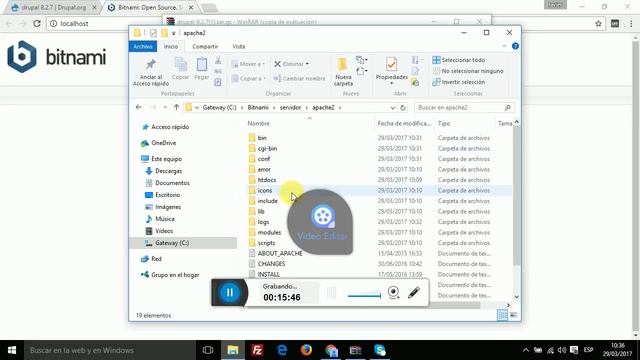Click servidor in the address breadcrumb
Screen dimensions: 640x360
pos(290,107)
